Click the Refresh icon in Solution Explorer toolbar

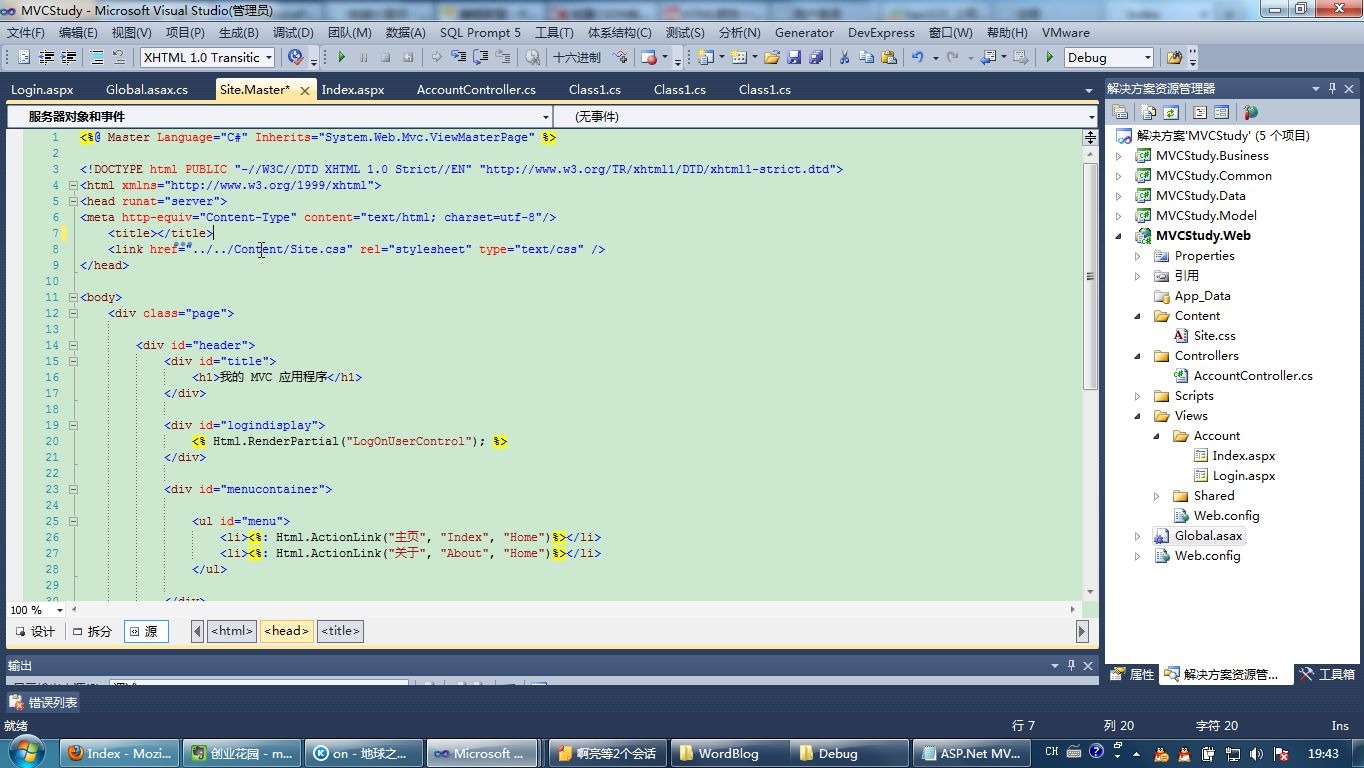[1172, 111]
